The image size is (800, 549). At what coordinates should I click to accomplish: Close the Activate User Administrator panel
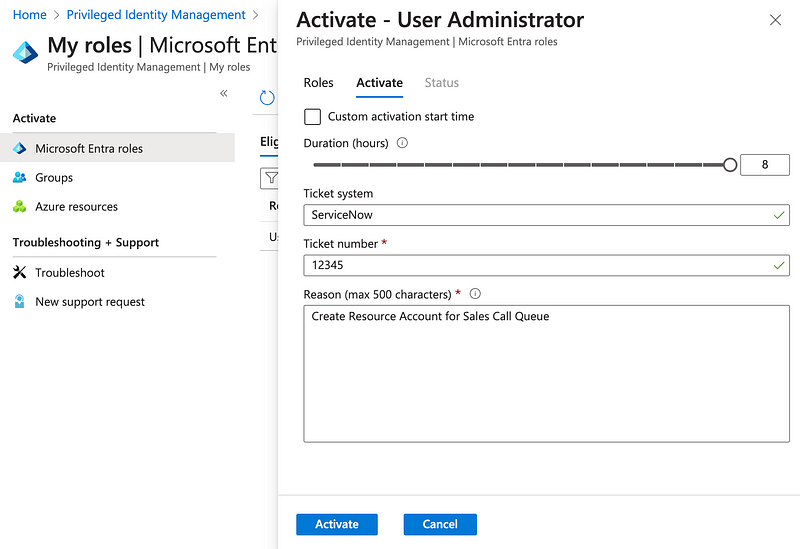click(x=775, y=20)
